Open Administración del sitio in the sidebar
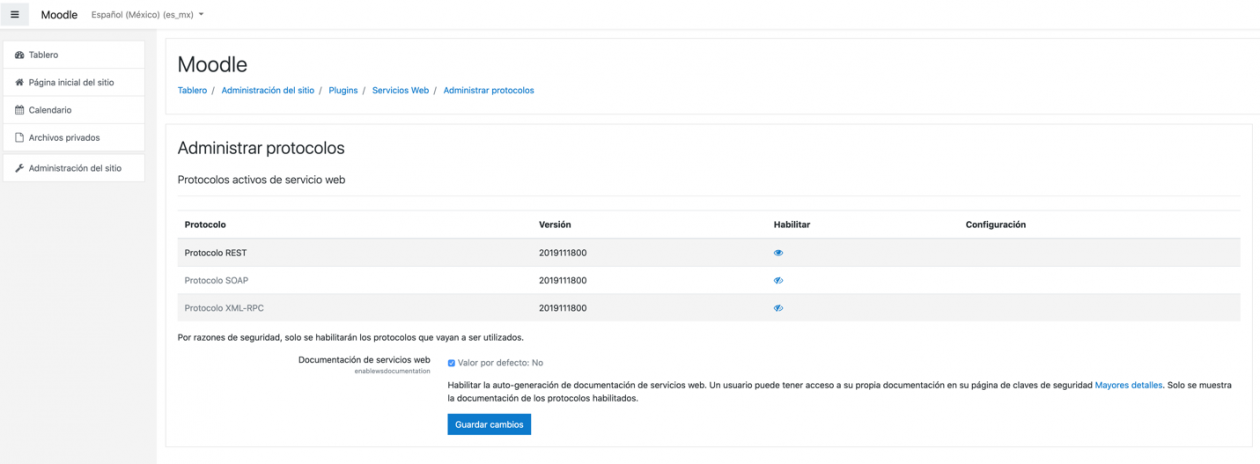This screenshot has width=1260, height=464. click(74, 168)
